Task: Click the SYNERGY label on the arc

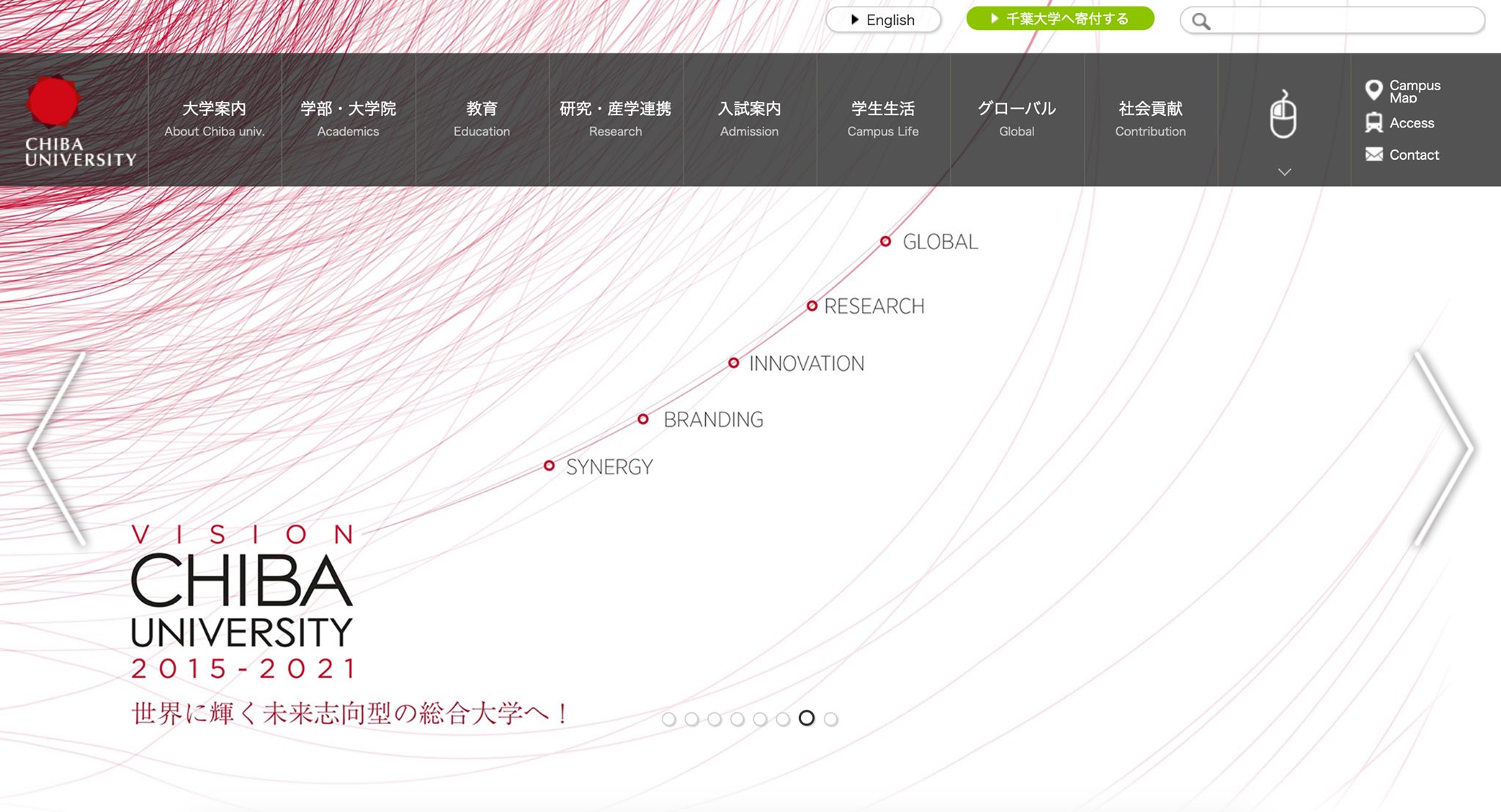Action: pos(609,467)
